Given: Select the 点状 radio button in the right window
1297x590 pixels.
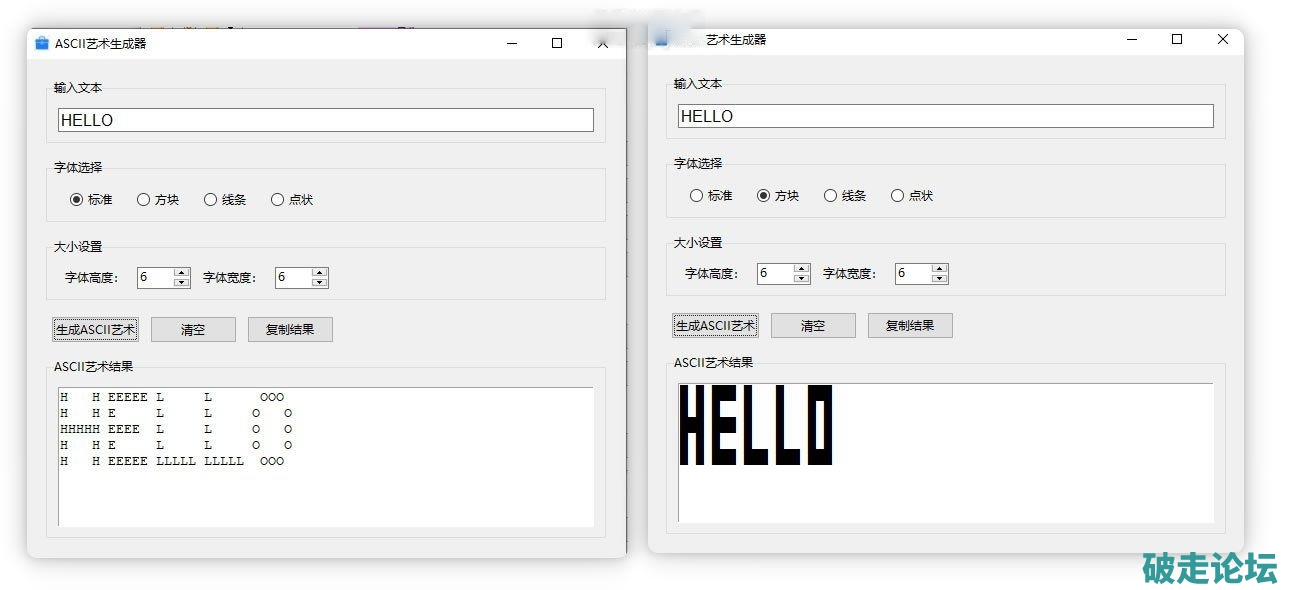Looking at the screenshot, I should click(x=897, y=196).
